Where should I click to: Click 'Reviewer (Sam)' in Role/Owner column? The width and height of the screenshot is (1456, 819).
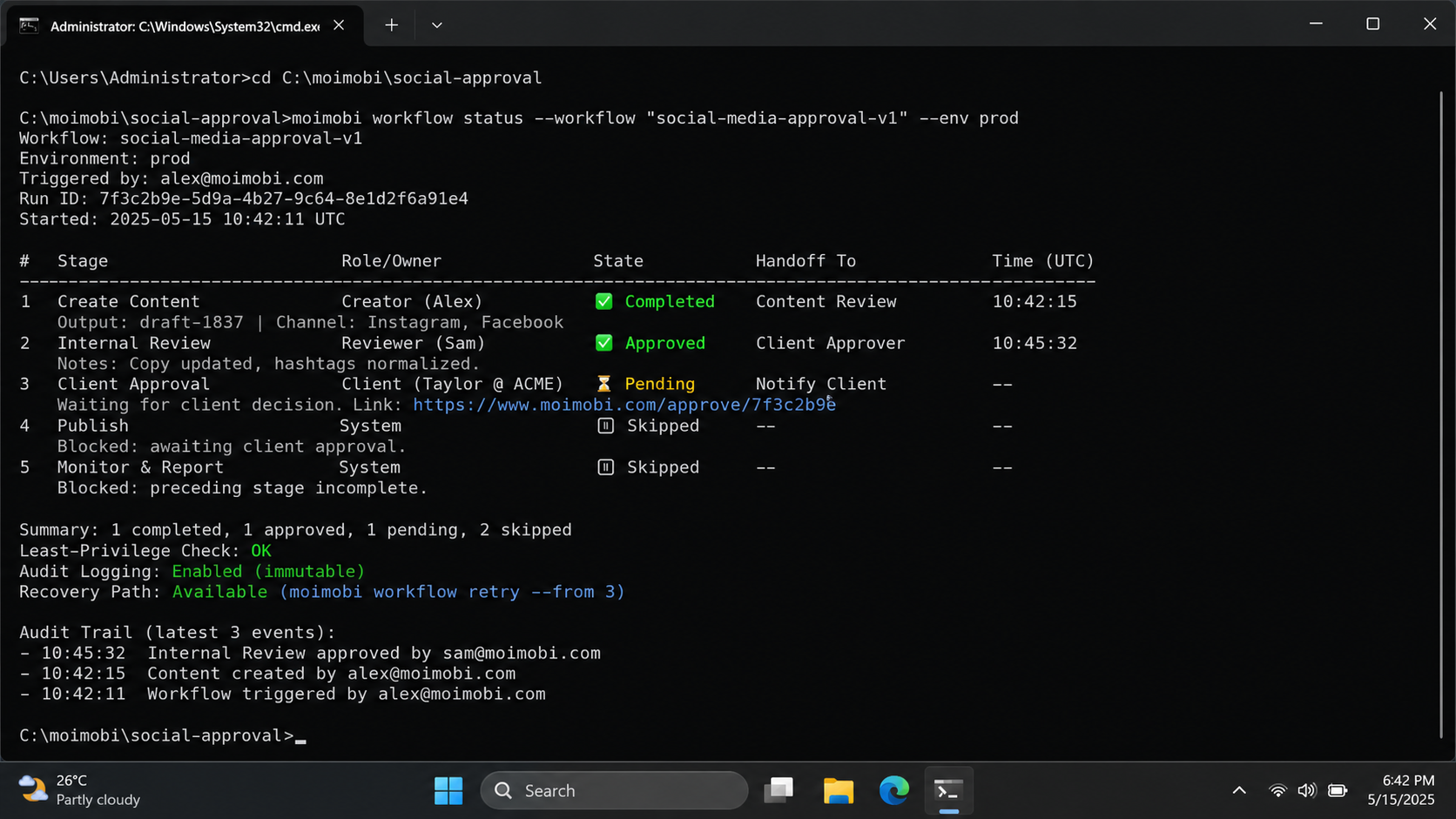click(x=413, y=343)
